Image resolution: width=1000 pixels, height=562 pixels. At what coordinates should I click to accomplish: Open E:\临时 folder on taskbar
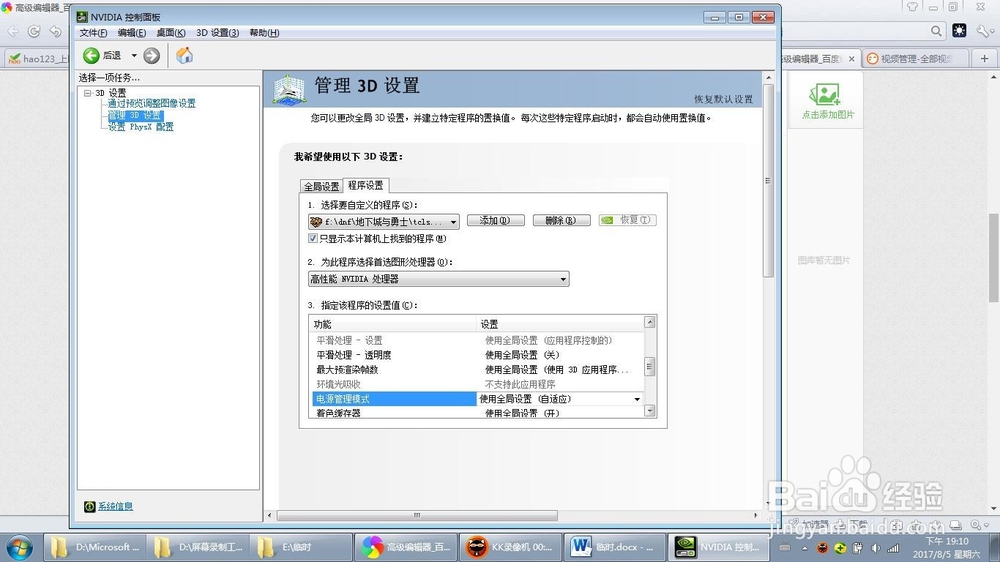click(x=301, y=547)
